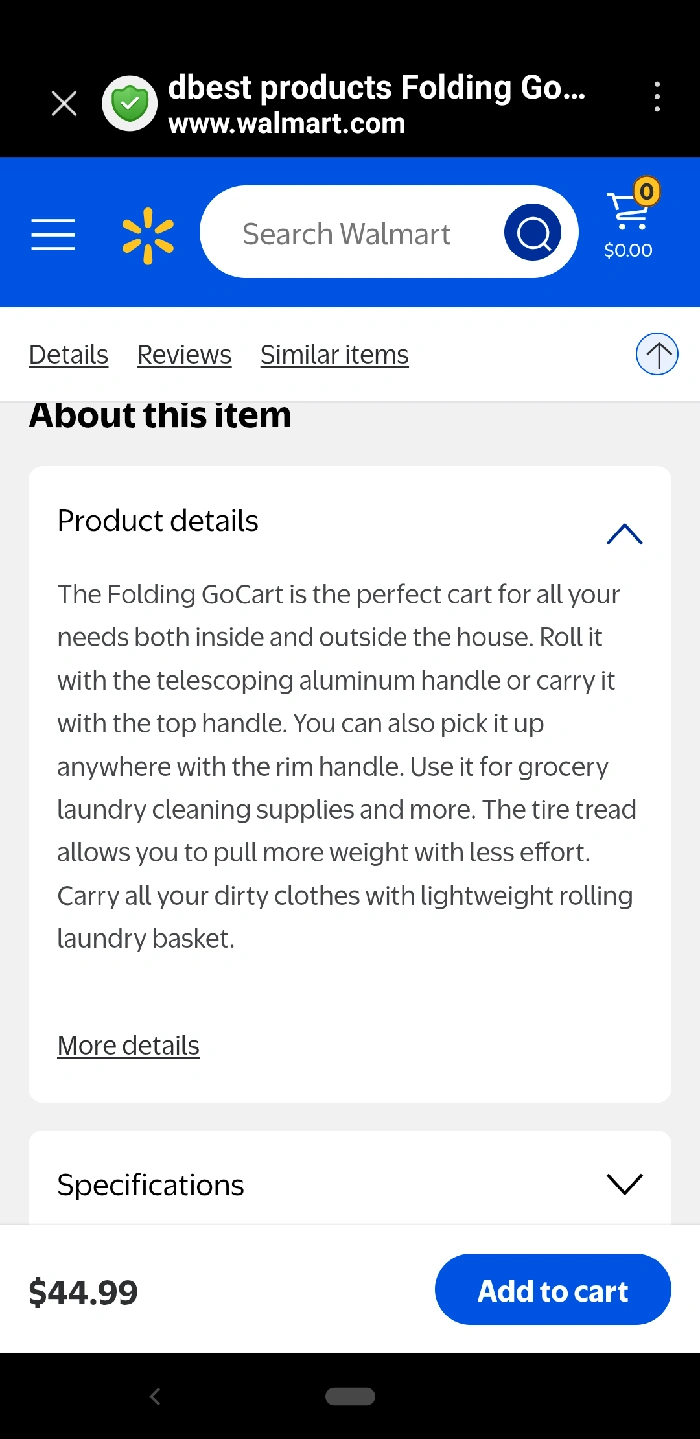The width and height of the screenshot is (700, 1439).
Task: Open the More details link
Action: [128, 1046]
